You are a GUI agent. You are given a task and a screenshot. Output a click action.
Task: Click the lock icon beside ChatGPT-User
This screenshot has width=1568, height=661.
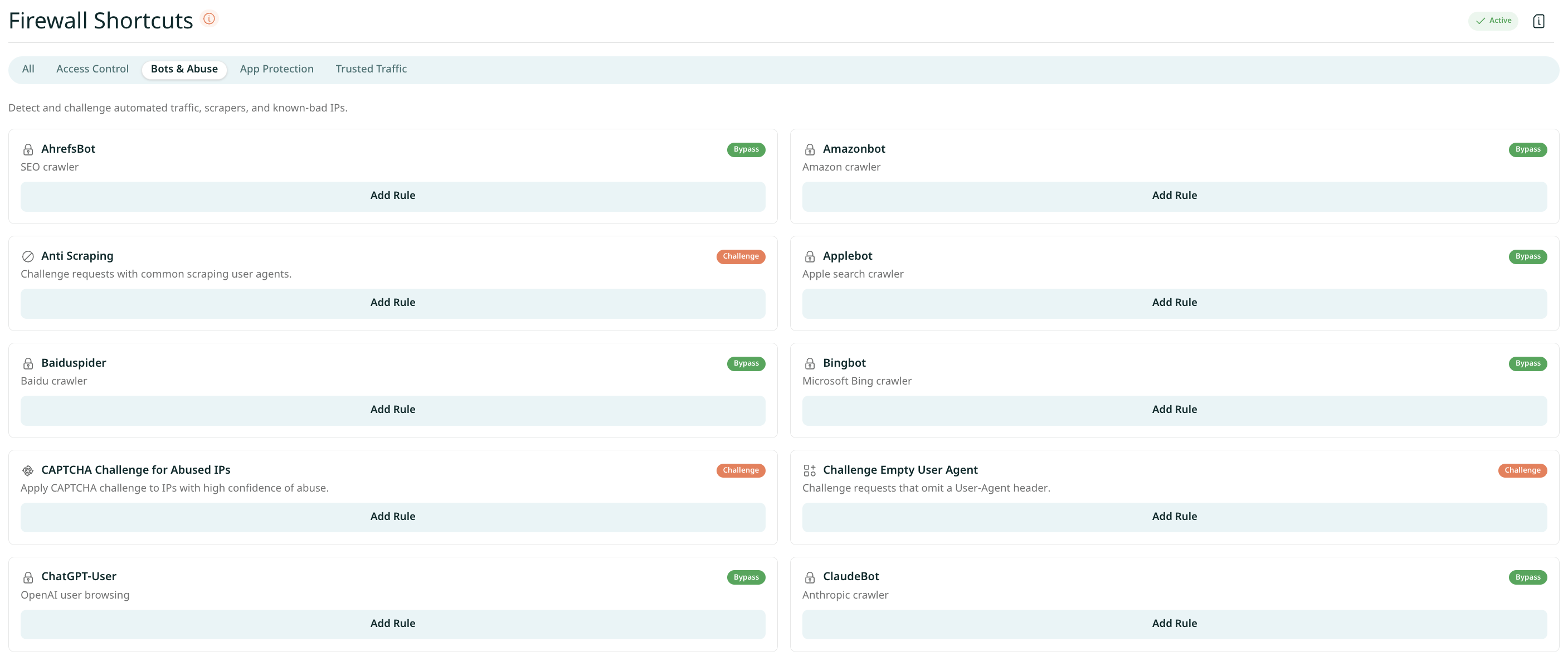(x=28, y=577)
